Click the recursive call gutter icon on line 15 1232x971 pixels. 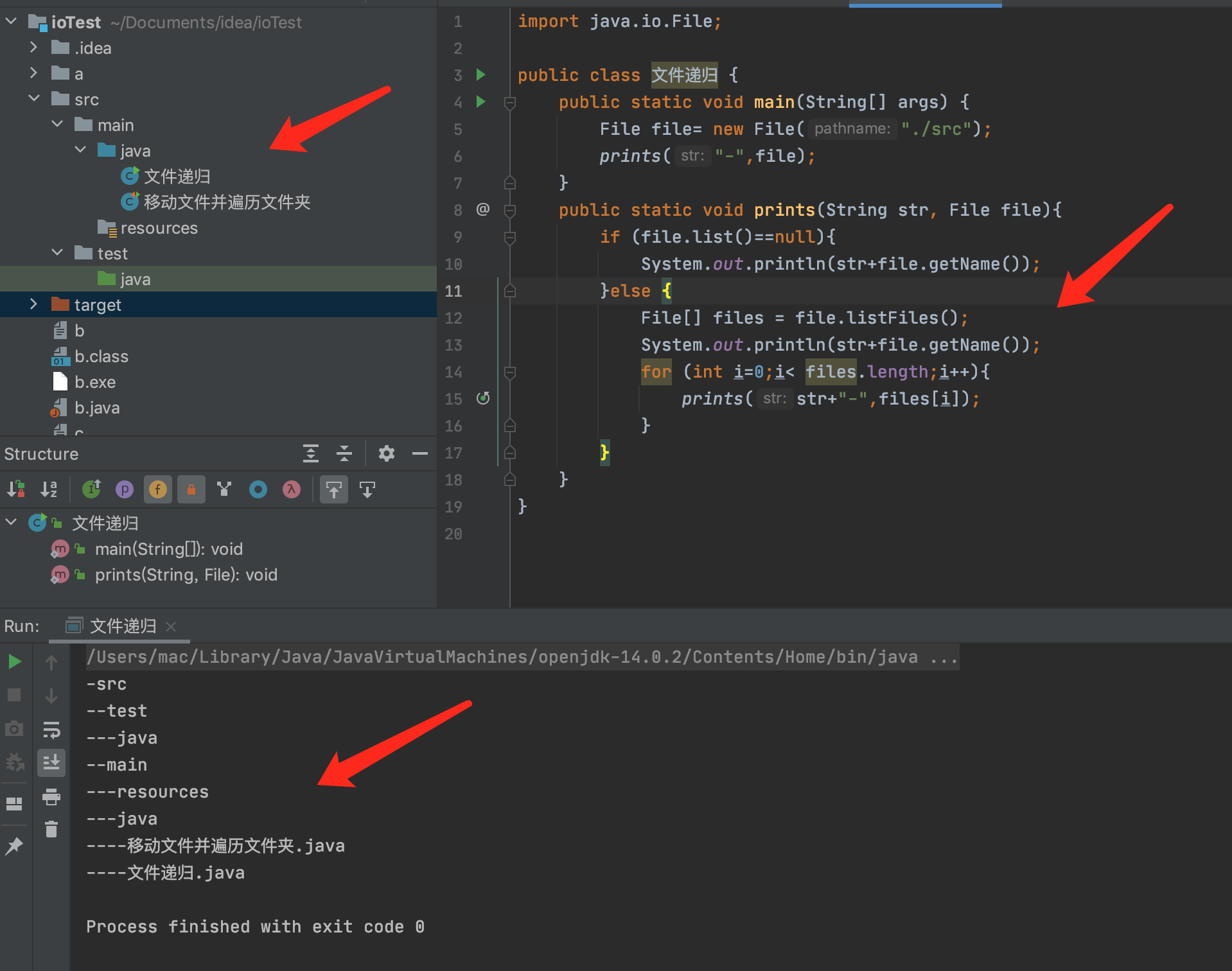(x=483, y=398)
